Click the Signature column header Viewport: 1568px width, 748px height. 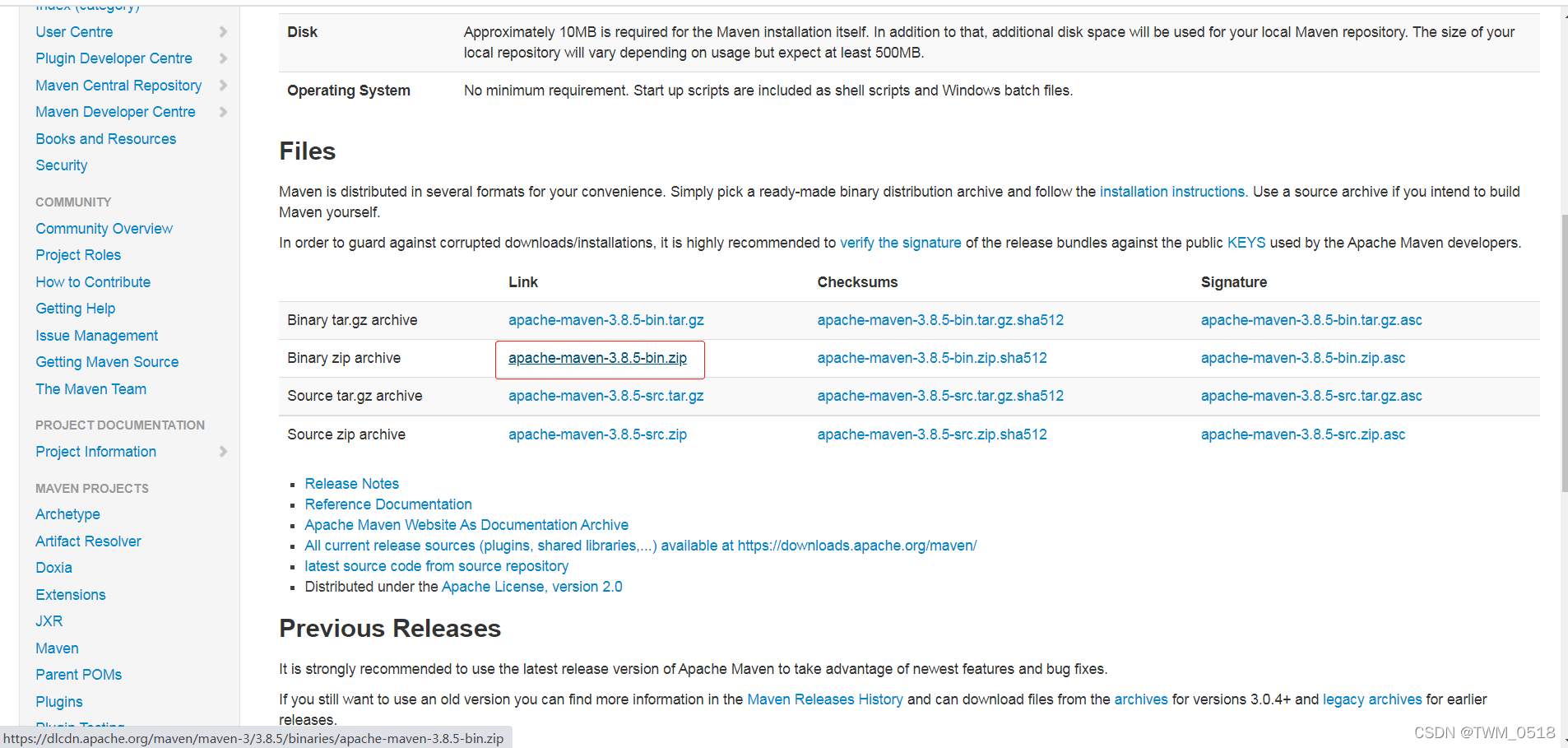pyautogui.click(x=1234, y=282)
